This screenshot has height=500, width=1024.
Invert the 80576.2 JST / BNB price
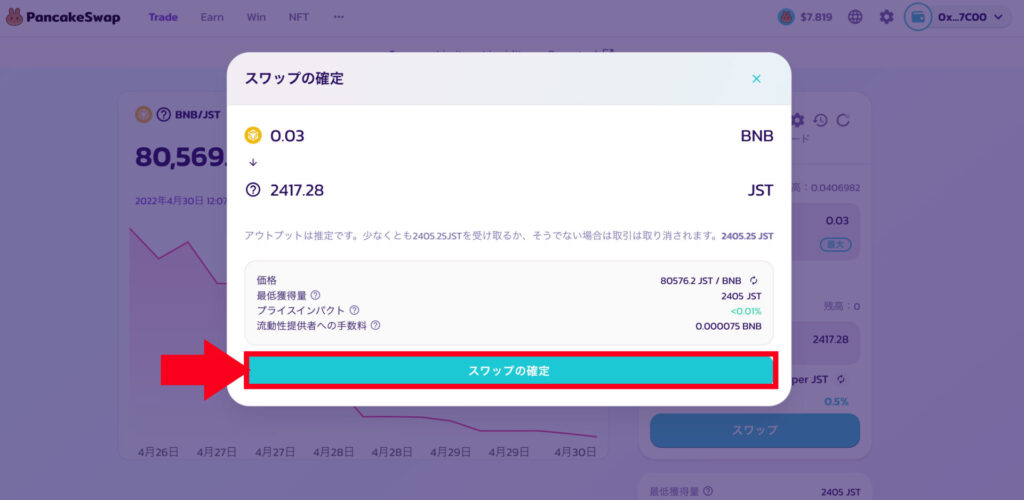point(754,281)
